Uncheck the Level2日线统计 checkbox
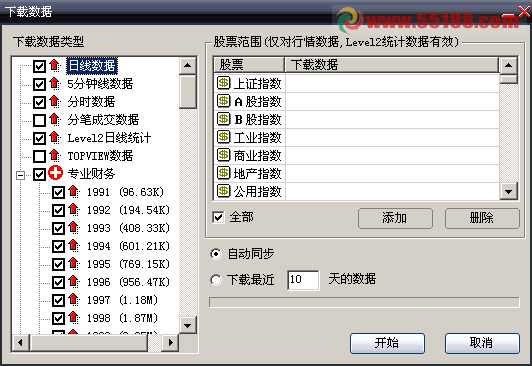This screenshot has width=532, height=366. click(39, 138)
